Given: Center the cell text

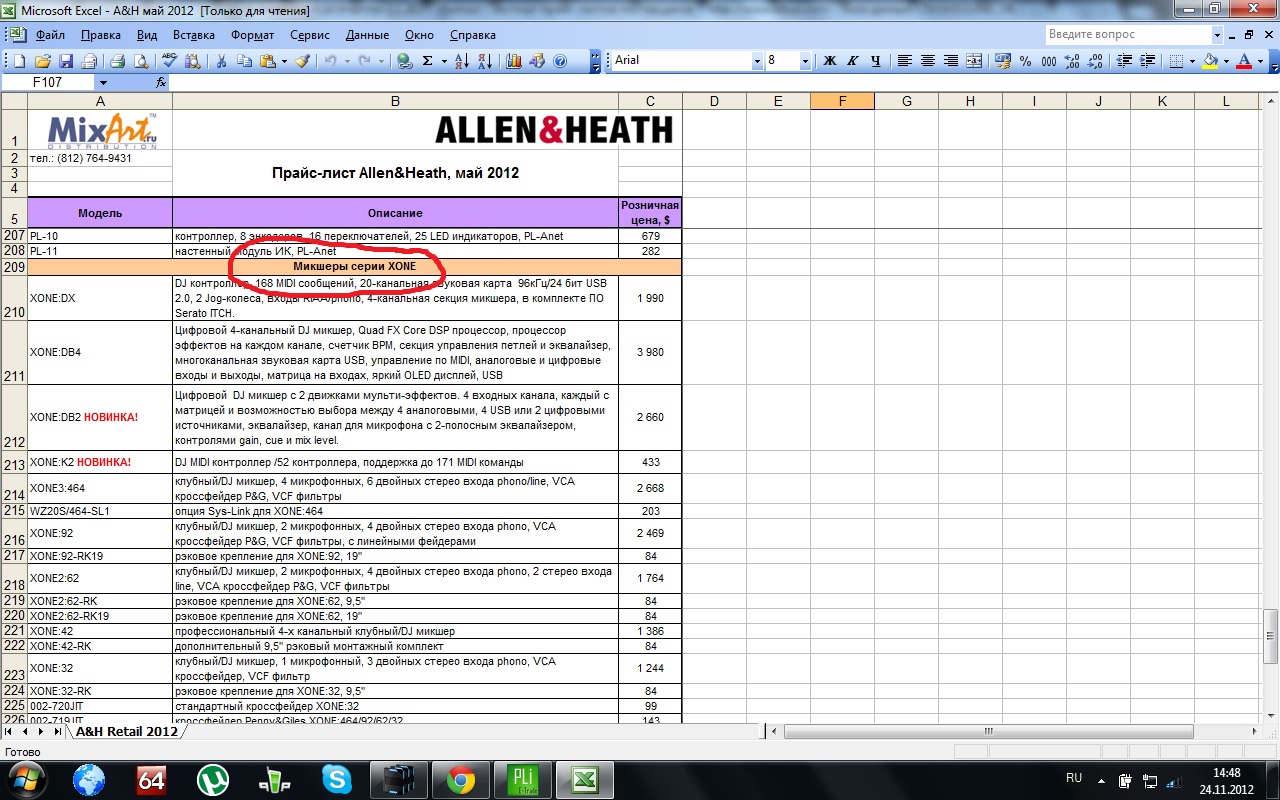Looking at the screenshot, I should tap(928, 61).
